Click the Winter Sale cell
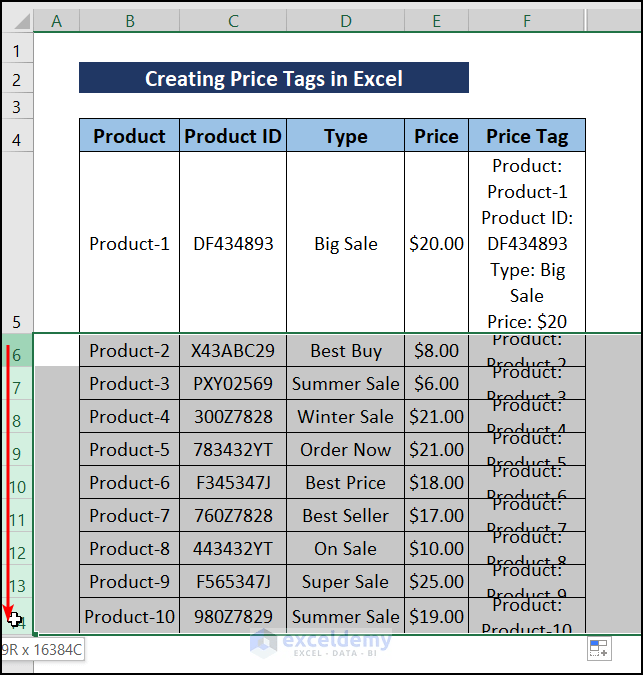643x675 pixels. [346, 416]
